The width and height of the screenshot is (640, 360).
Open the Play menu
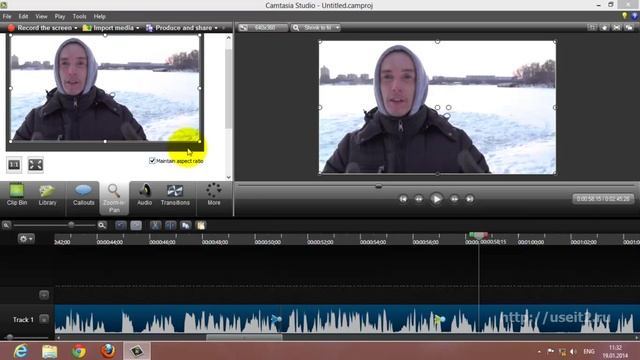(60, 17)
